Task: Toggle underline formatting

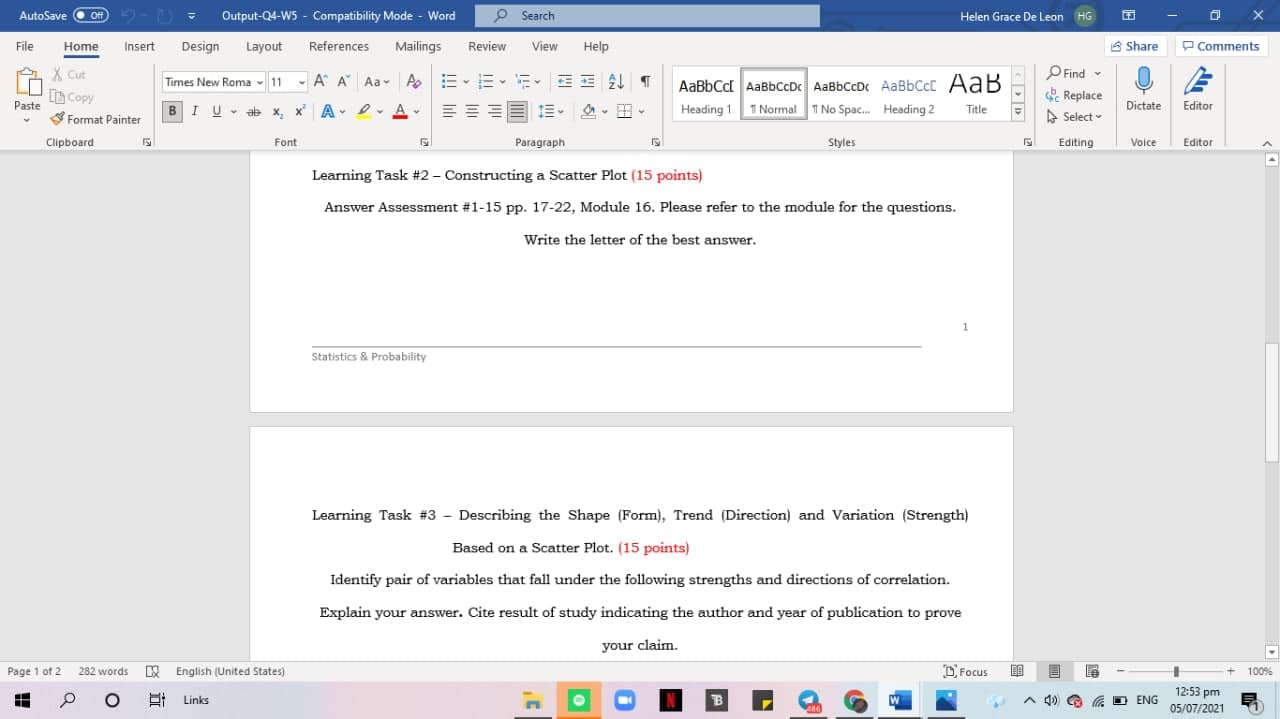Action: [x=216, y=111]
